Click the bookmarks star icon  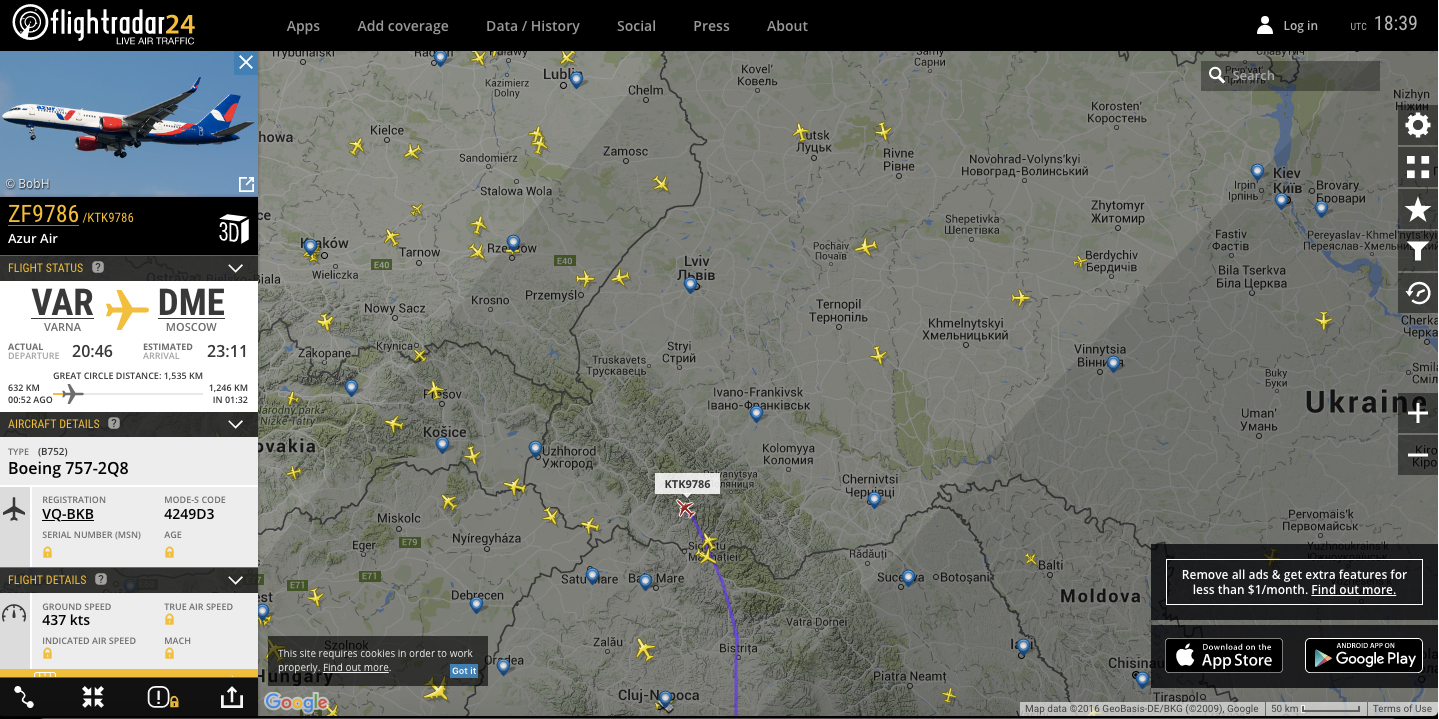(1417, 209)
